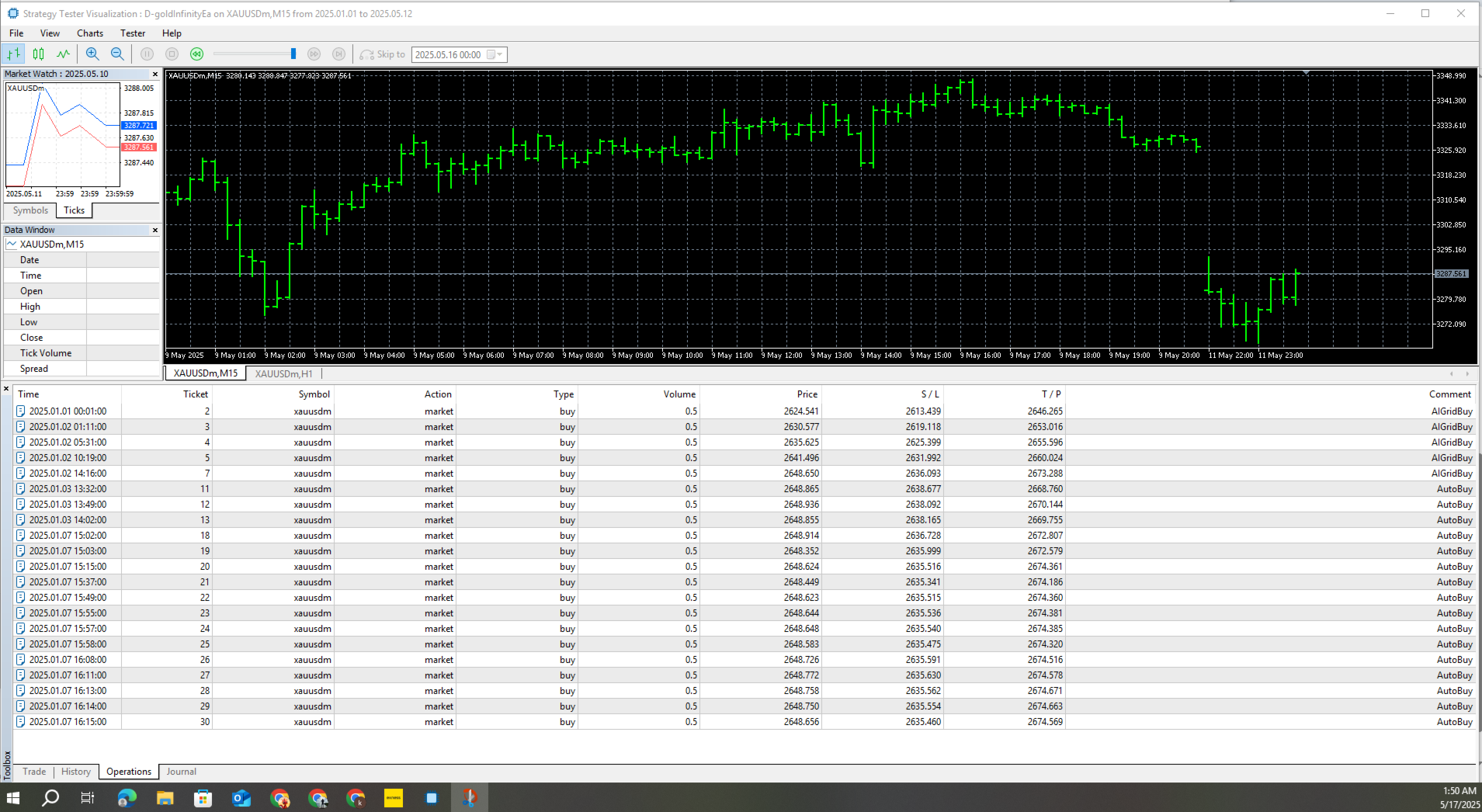The height and width of the screenshot is (812, 1482).
Task: Open Windows taskbar search
Action: (x=50, y=798)
